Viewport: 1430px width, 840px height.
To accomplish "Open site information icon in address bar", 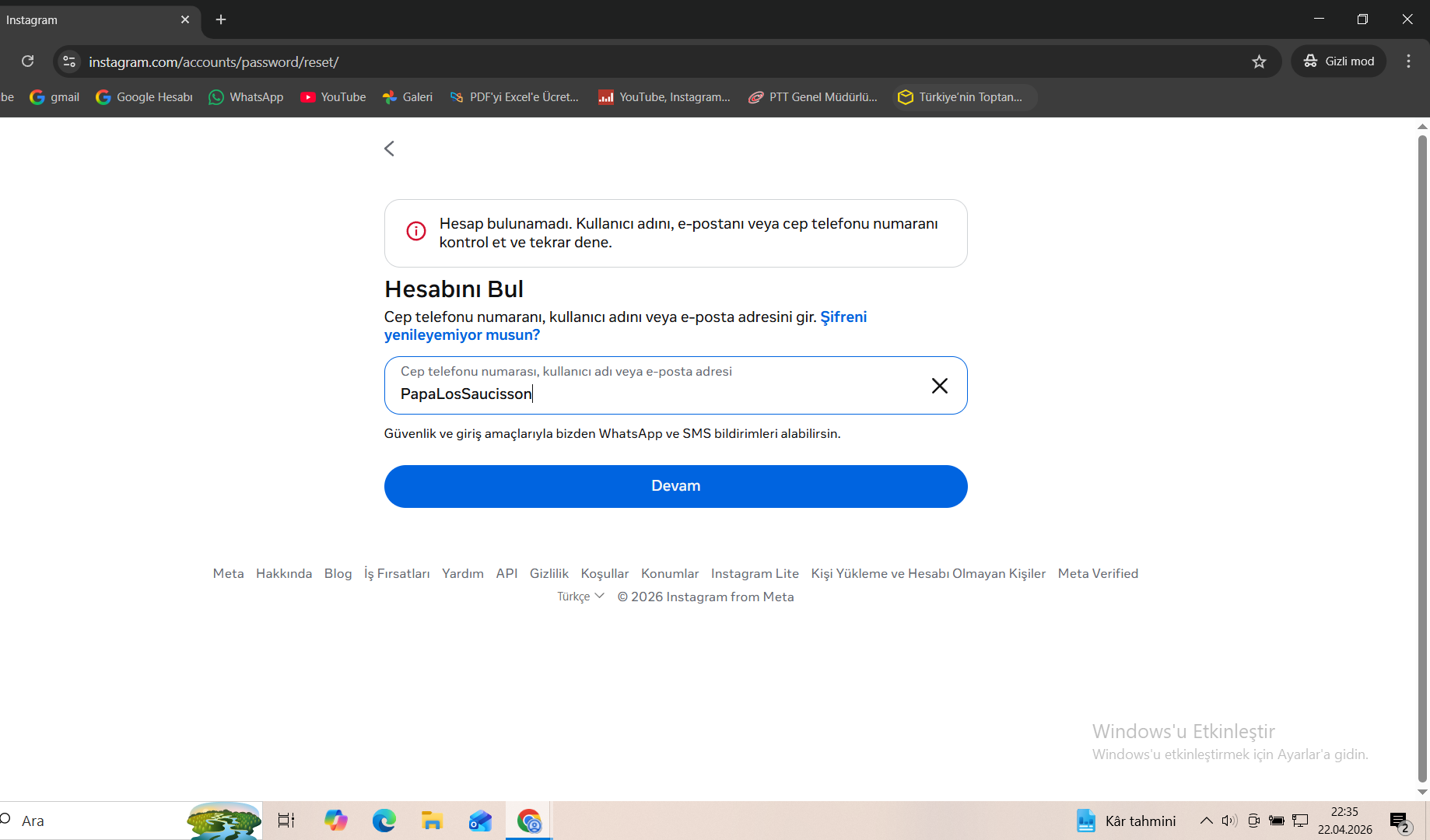I will coord(69,61).
